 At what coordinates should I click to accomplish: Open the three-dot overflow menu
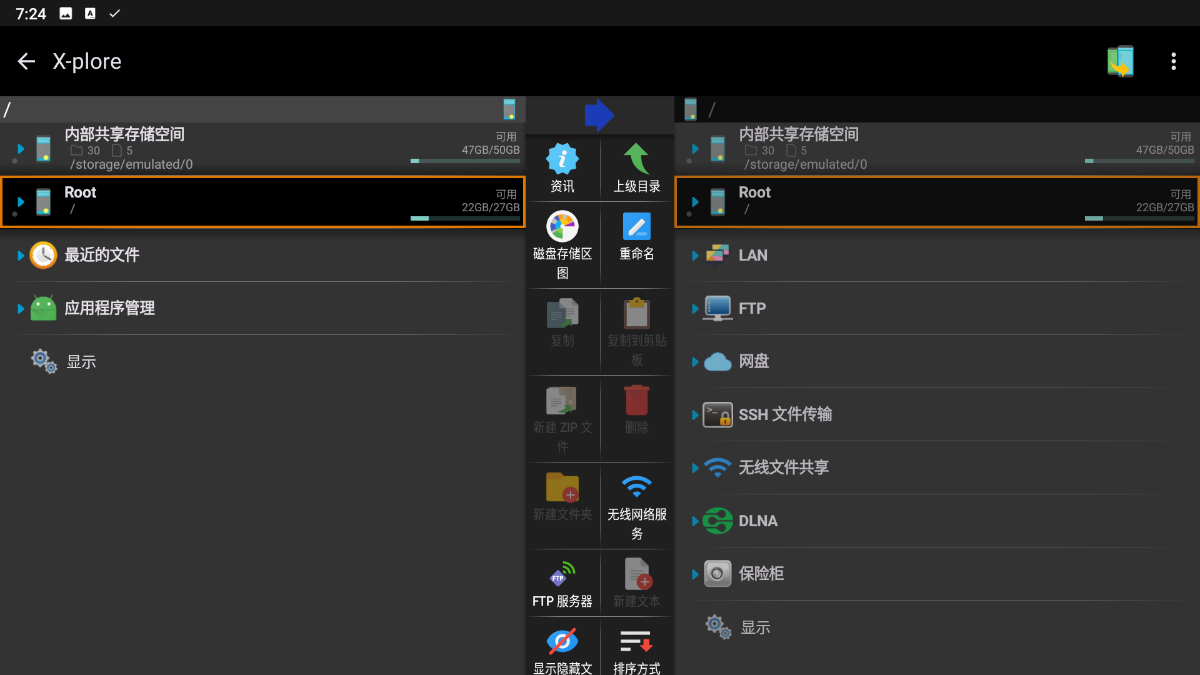(1173, 62)
